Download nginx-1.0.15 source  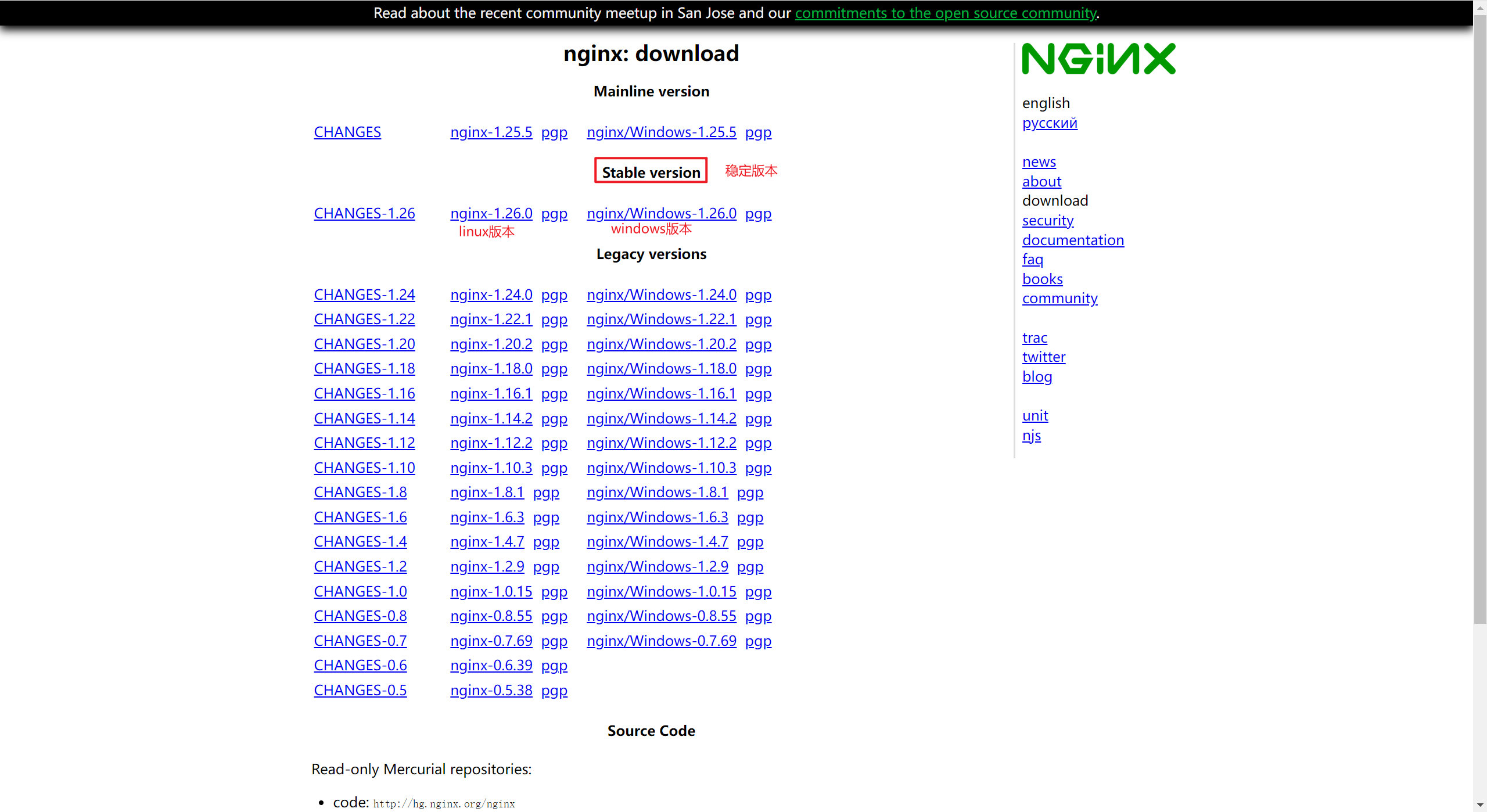491,591
